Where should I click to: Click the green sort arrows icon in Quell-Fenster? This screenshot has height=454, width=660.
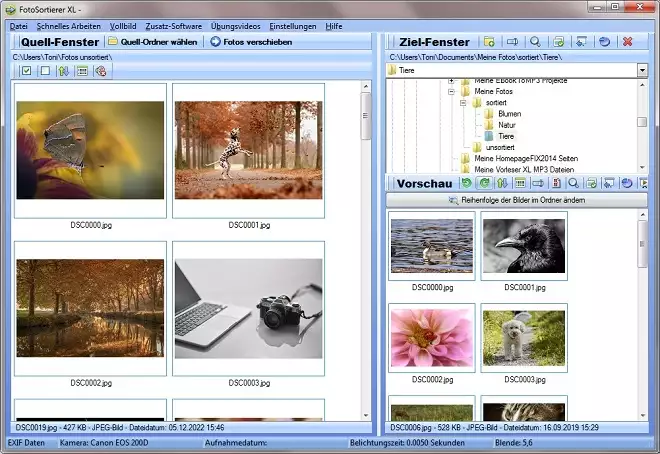tap(63, 71)
